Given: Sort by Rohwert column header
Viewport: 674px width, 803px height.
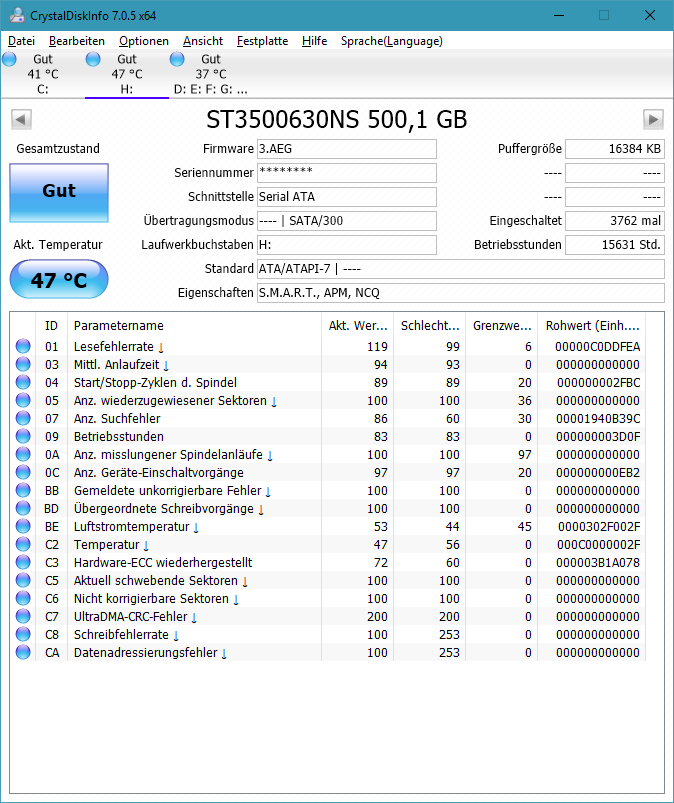Looking at the screenshot, I should point(592,326).
